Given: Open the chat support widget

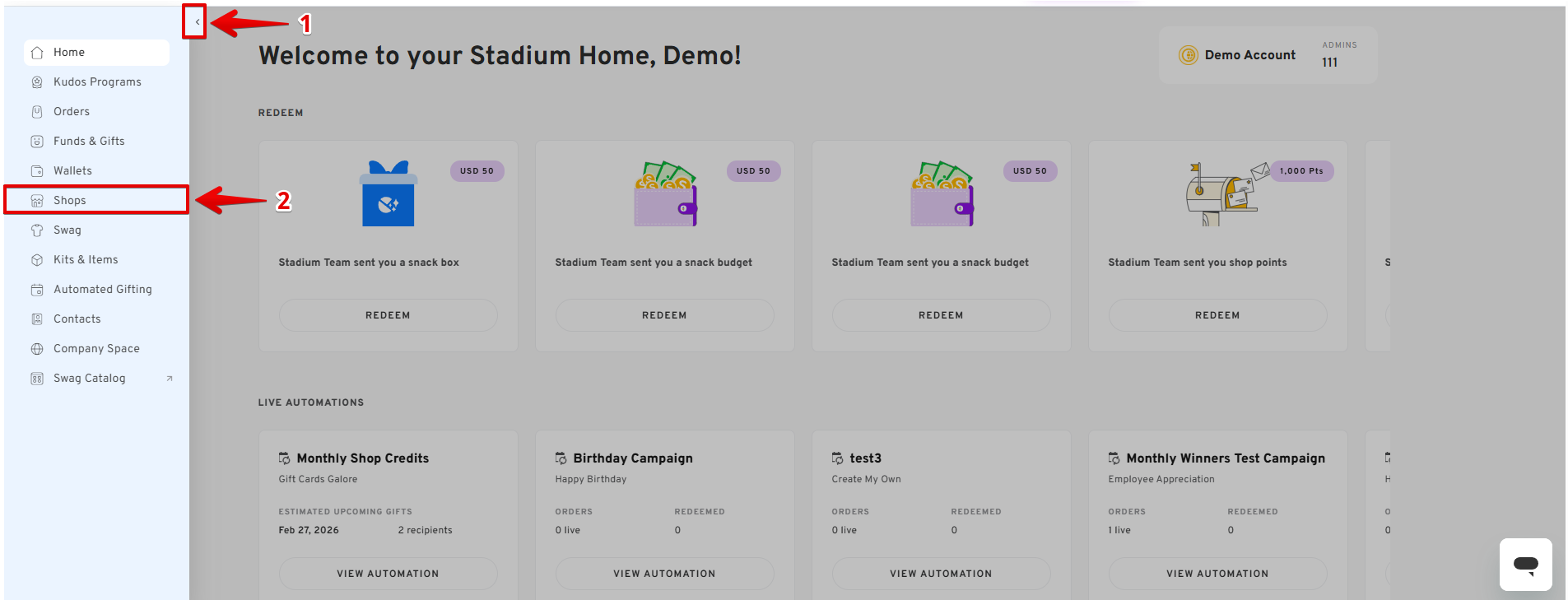Looking at the screenshot, I should click(1525, 565).
